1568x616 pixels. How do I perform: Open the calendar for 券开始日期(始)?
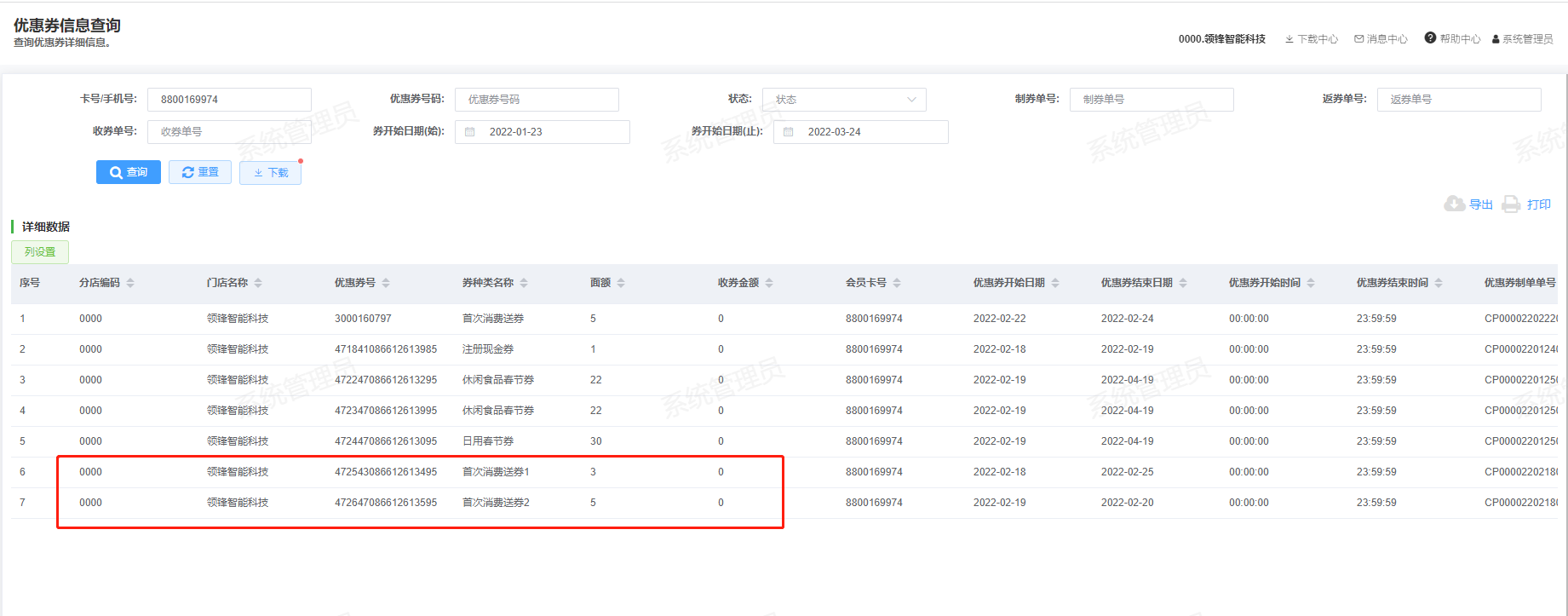[x=470, y=132]
